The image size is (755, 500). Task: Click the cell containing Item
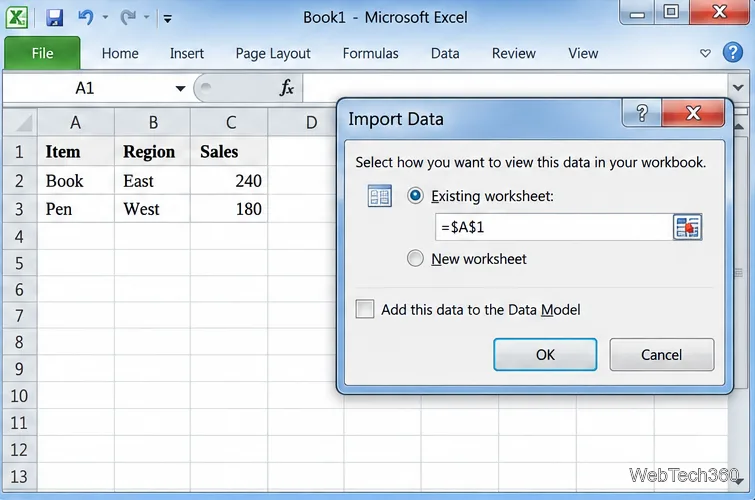76,152
